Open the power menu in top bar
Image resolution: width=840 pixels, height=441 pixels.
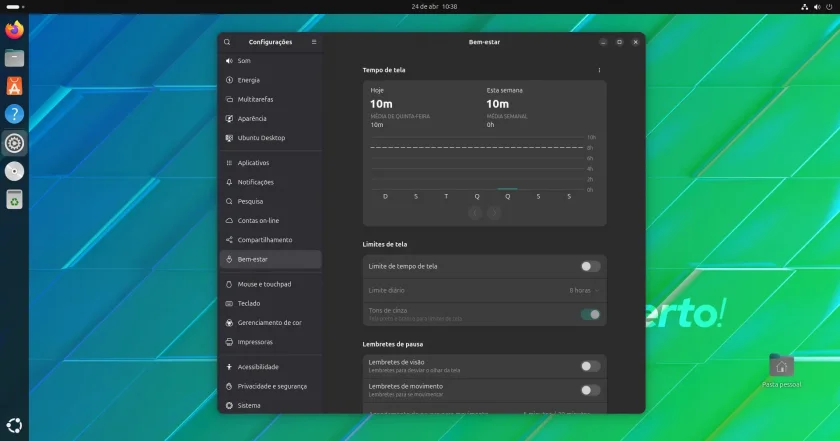point(829,7)
